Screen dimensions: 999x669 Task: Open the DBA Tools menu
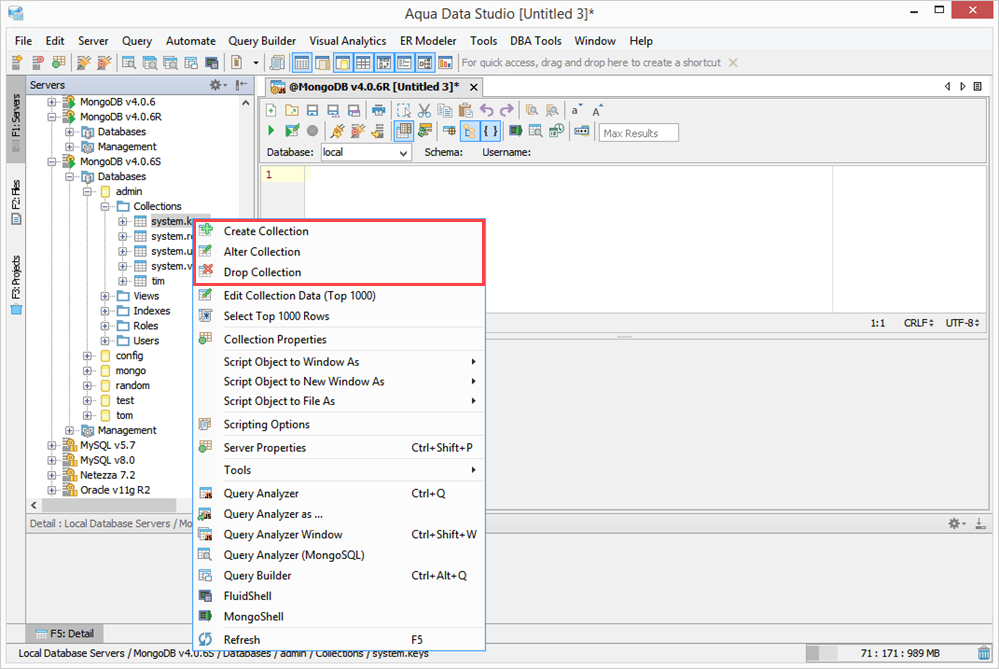pyautogui.click(x=536, y=41)
